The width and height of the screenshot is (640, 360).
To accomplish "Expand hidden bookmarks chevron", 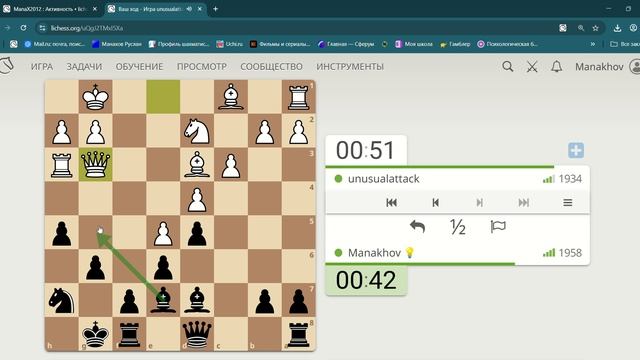I will [593, 44].
